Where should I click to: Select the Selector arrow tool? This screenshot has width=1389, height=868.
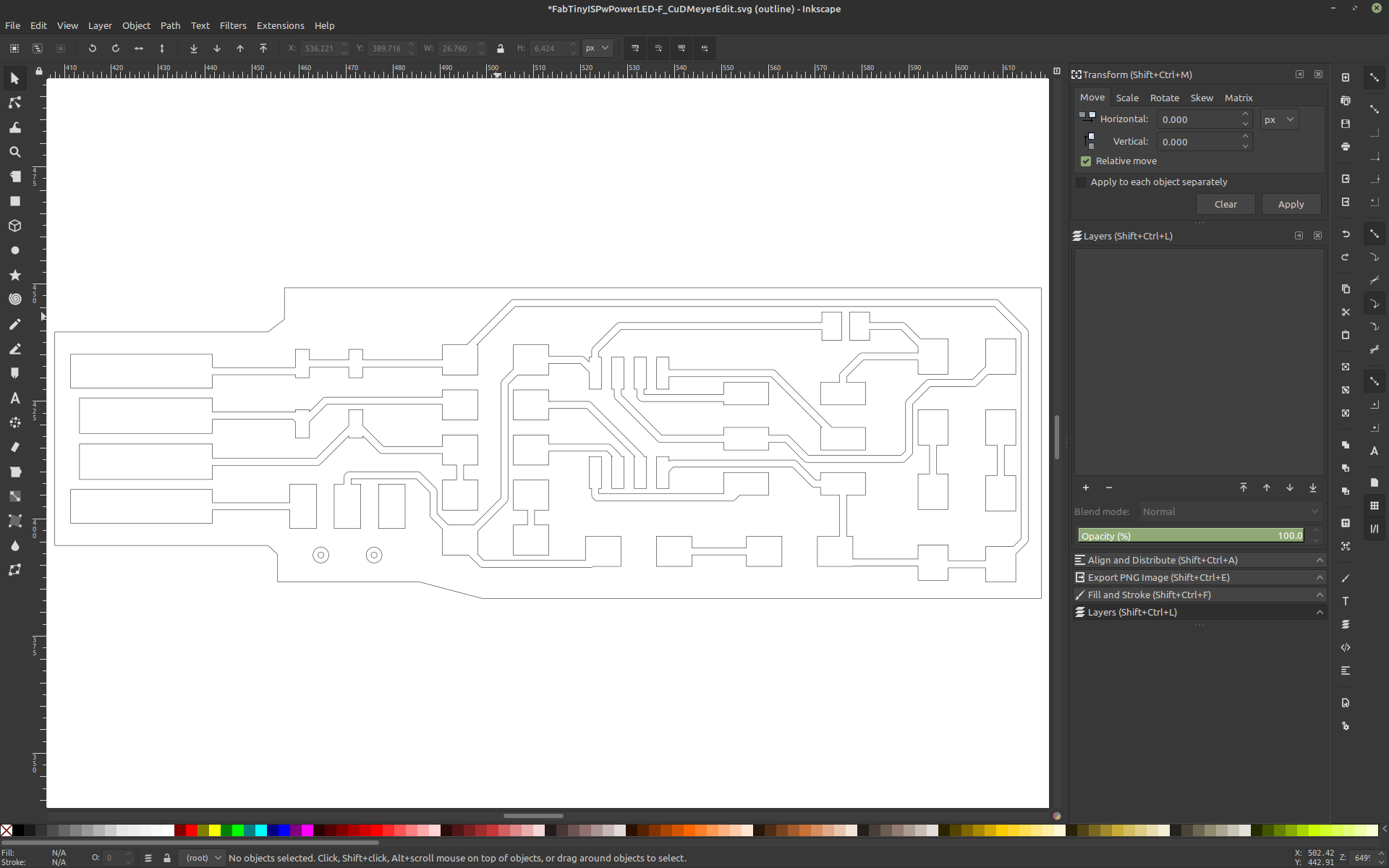14,78
